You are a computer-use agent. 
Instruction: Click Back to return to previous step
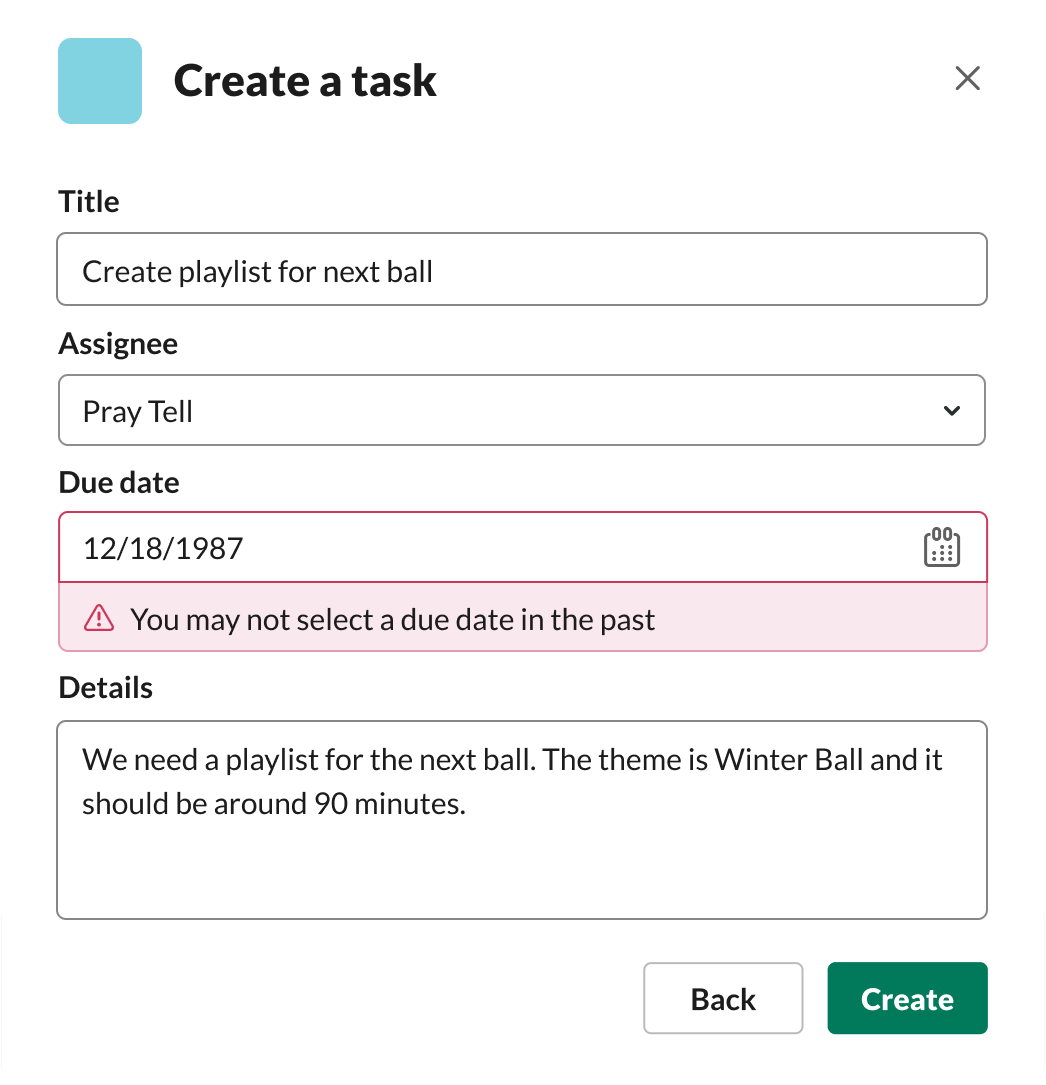click(x=722, y=998)
